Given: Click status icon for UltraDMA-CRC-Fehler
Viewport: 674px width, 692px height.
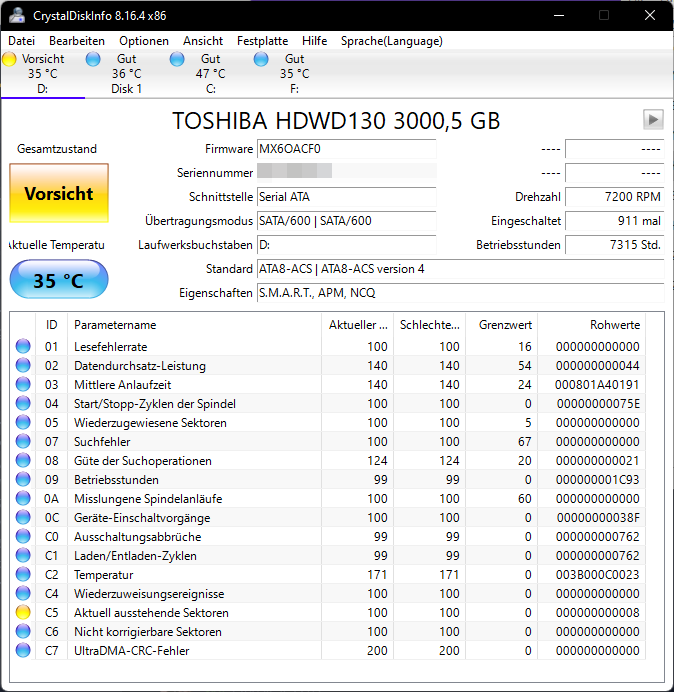Looking at the screenshot, I should [x=23, y=650].
